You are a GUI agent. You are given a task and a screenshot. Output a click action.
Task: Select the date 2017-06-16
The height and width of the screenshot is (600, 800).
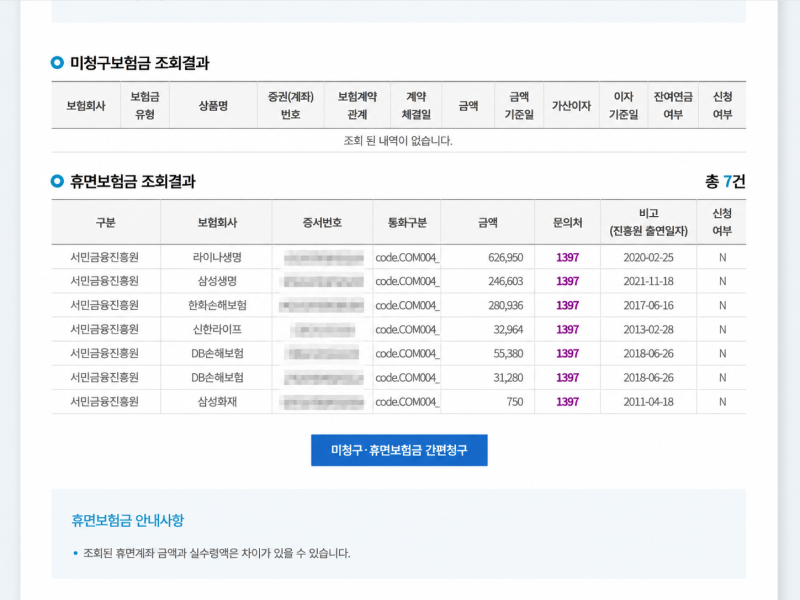[648, 305]
